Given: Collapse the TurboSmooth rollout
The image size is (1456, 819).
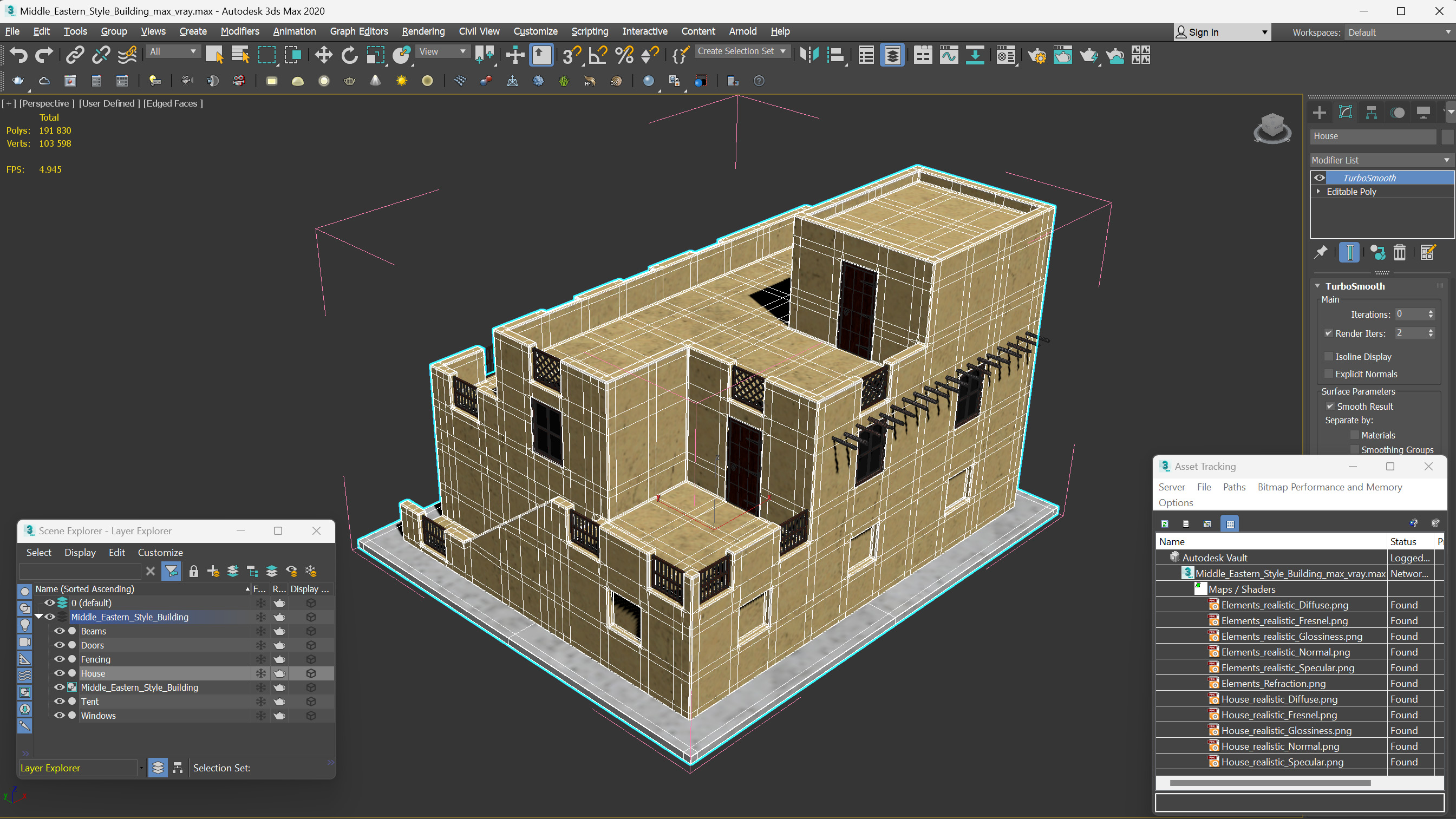Looking at the screenshot, I should 1317,286.
